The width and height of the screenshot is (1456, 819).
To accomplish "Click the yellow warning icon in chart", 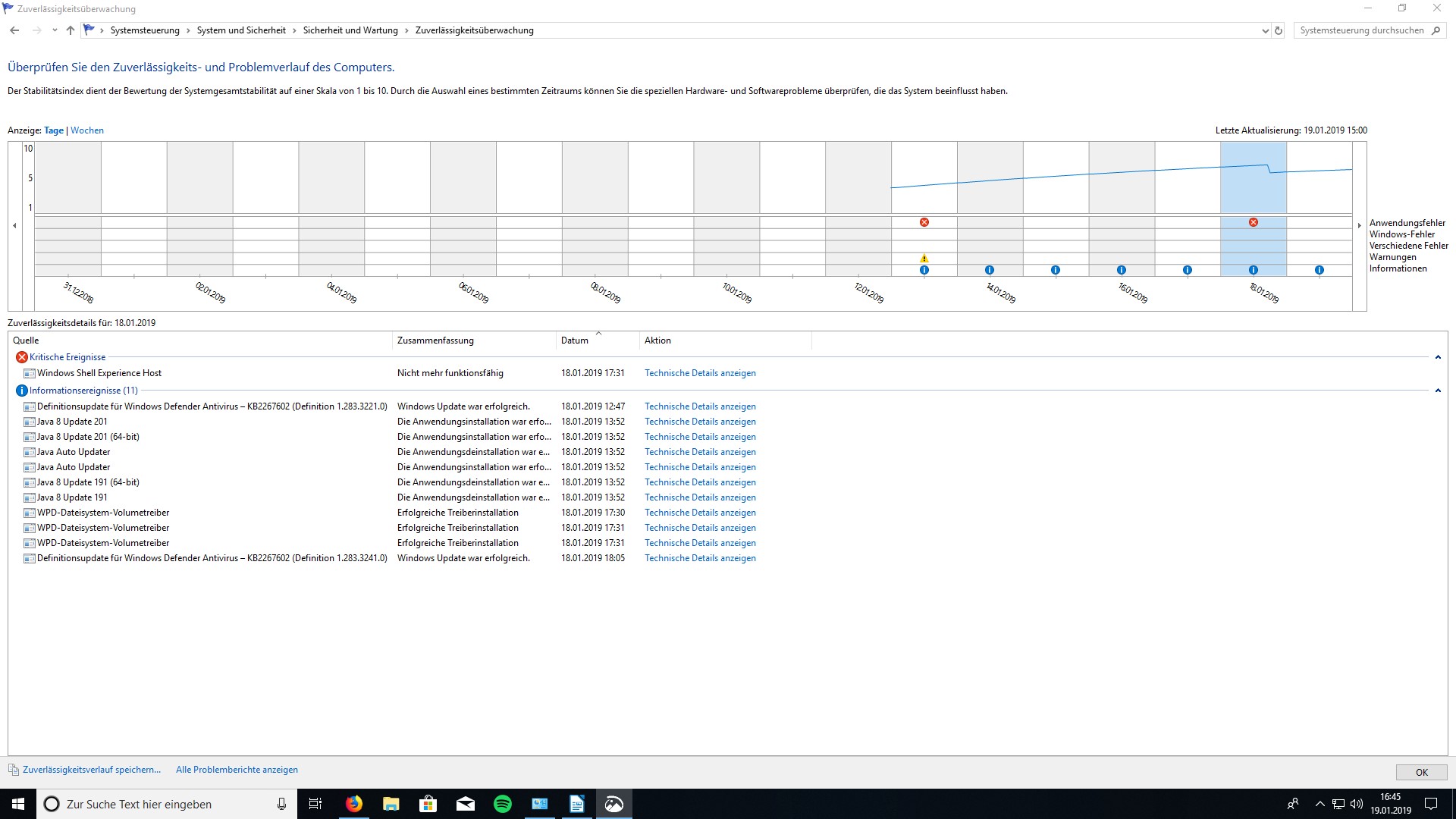I will [x=924, y=259].
